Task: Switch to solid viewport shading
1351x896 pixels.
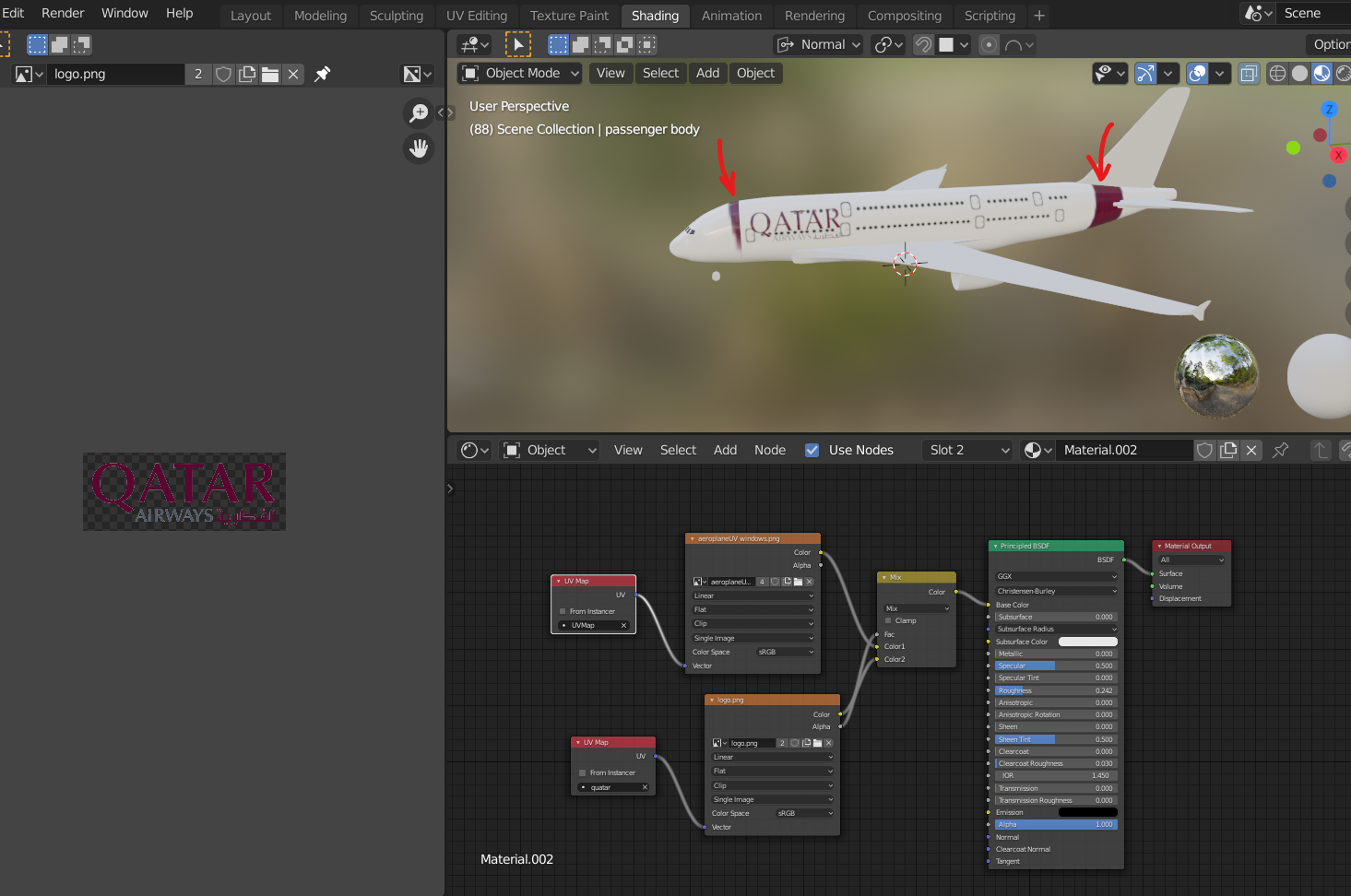Action: [1299, 74]
